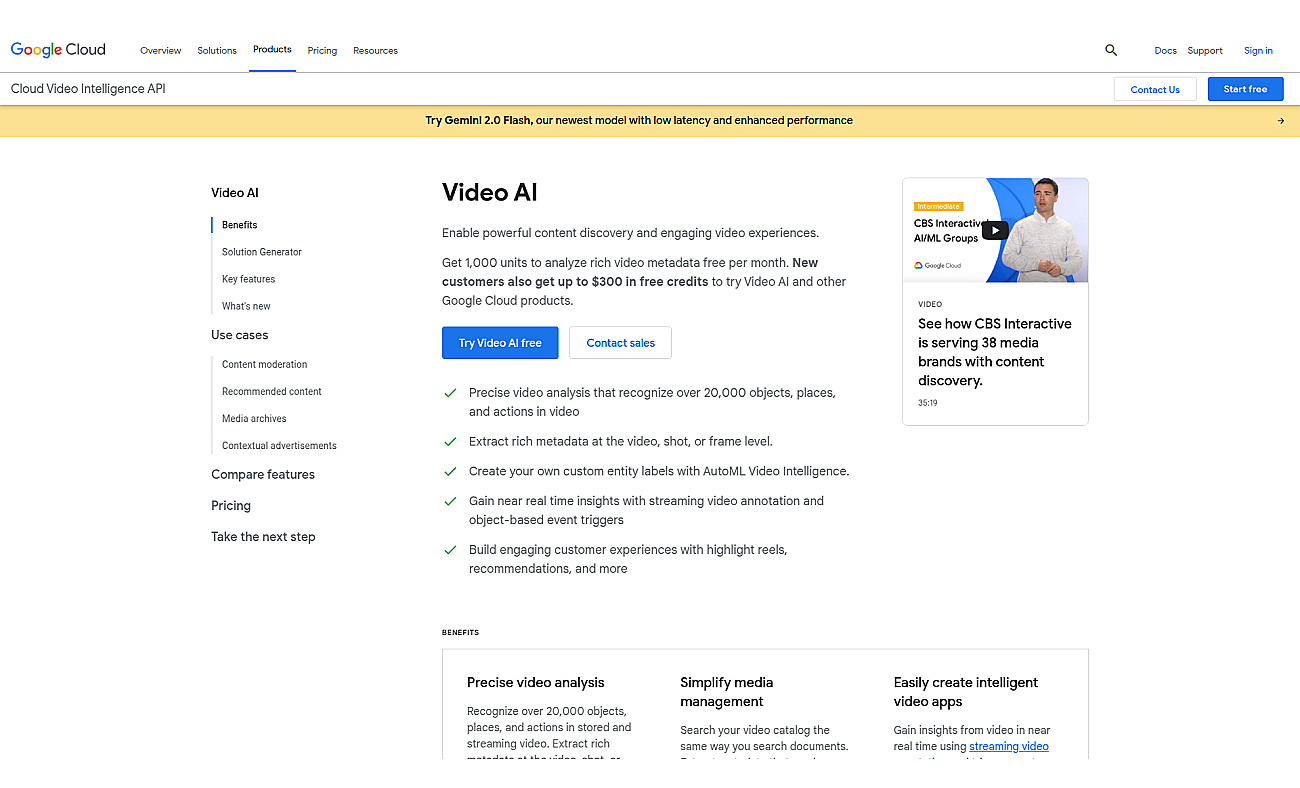This screenshot has height=788, width=1300.
Task: Click the Precise video analysis heading
Action: click(536, 683)
